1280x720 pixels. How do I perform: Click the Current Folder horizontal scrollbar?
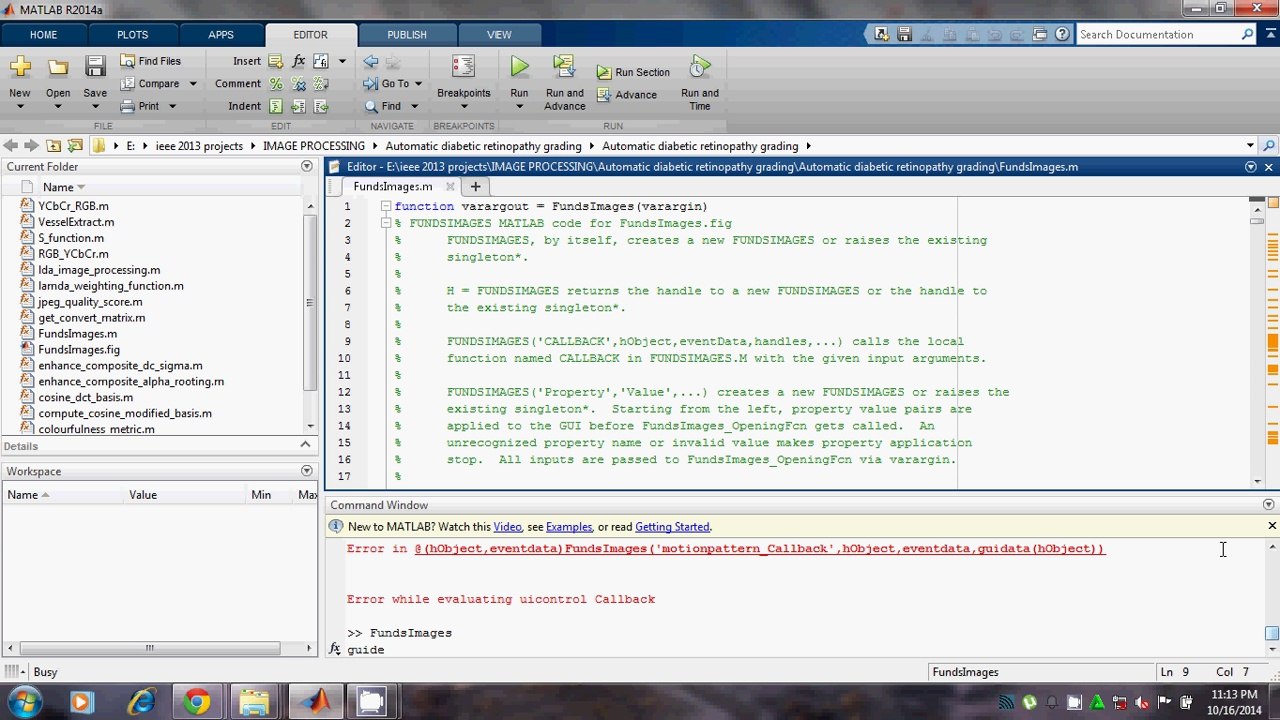(150, 648)
